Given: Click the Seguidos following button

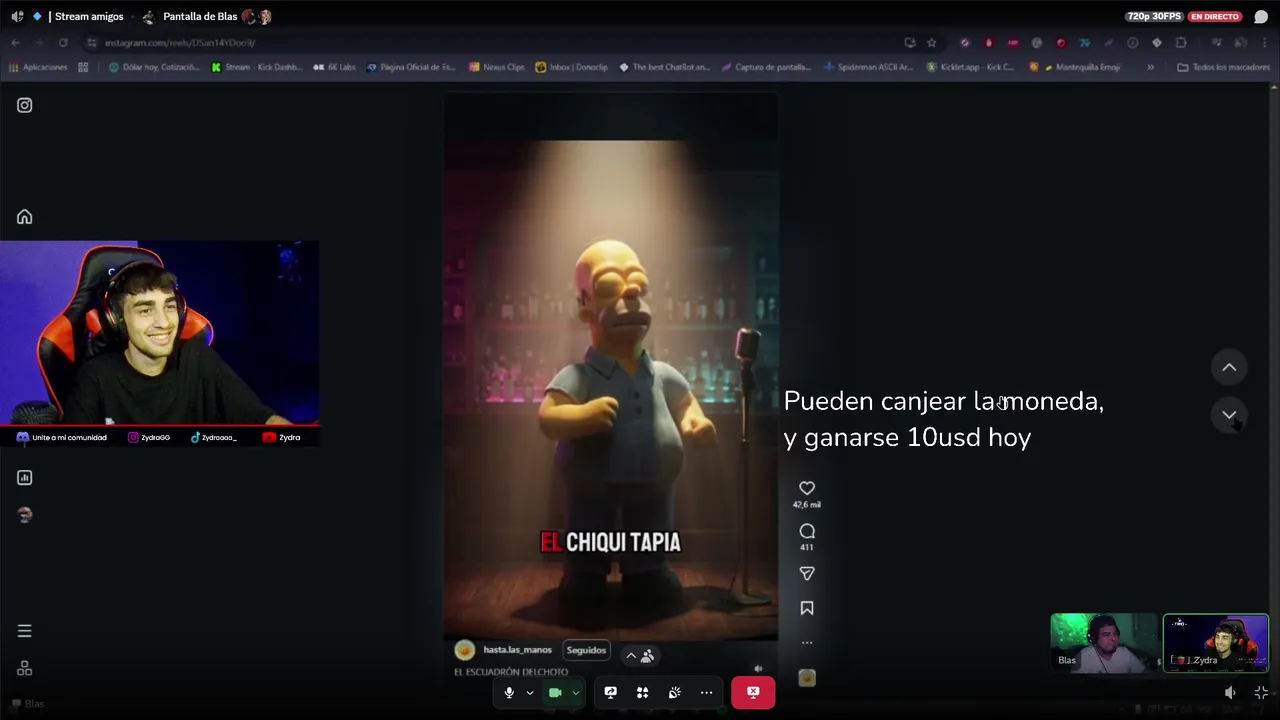Looking at the screenshot, I should 586,650.
